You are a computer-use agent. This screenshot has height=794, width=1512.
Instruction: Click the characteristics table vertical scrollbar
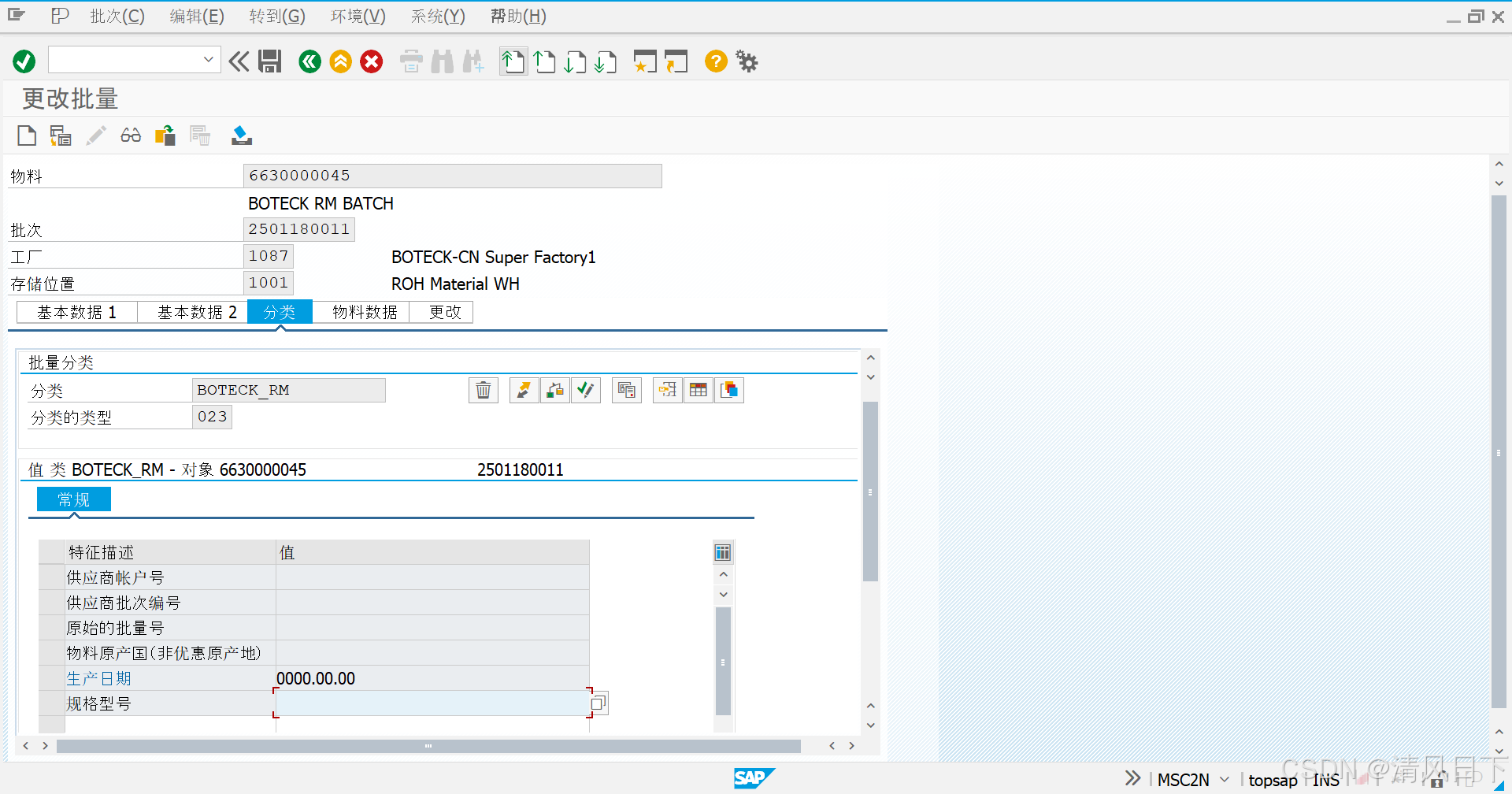[x=723, y=660]
